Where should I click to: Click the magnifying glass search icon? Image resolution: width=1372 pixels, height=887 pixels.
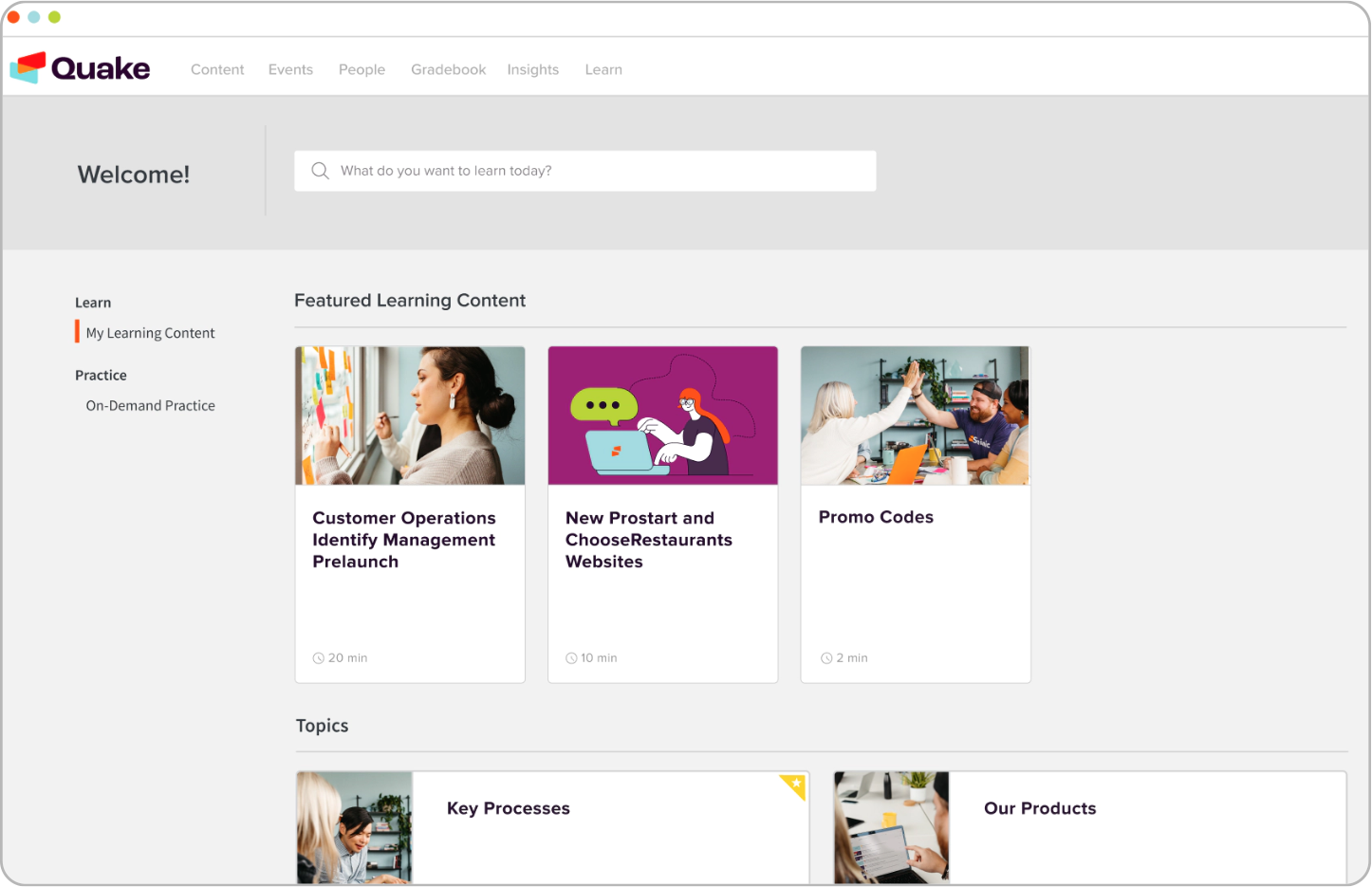tap(320, 171)
